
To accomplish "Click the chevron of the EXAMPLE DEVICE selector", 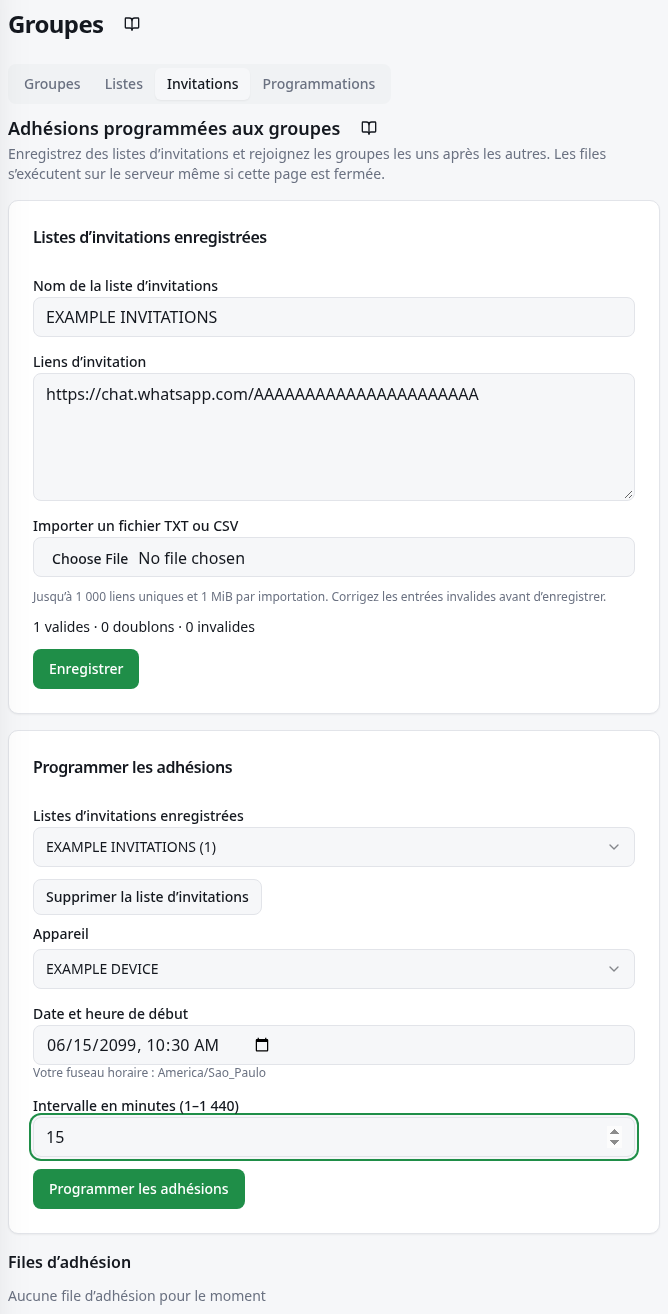I will (x=614, y=969).
